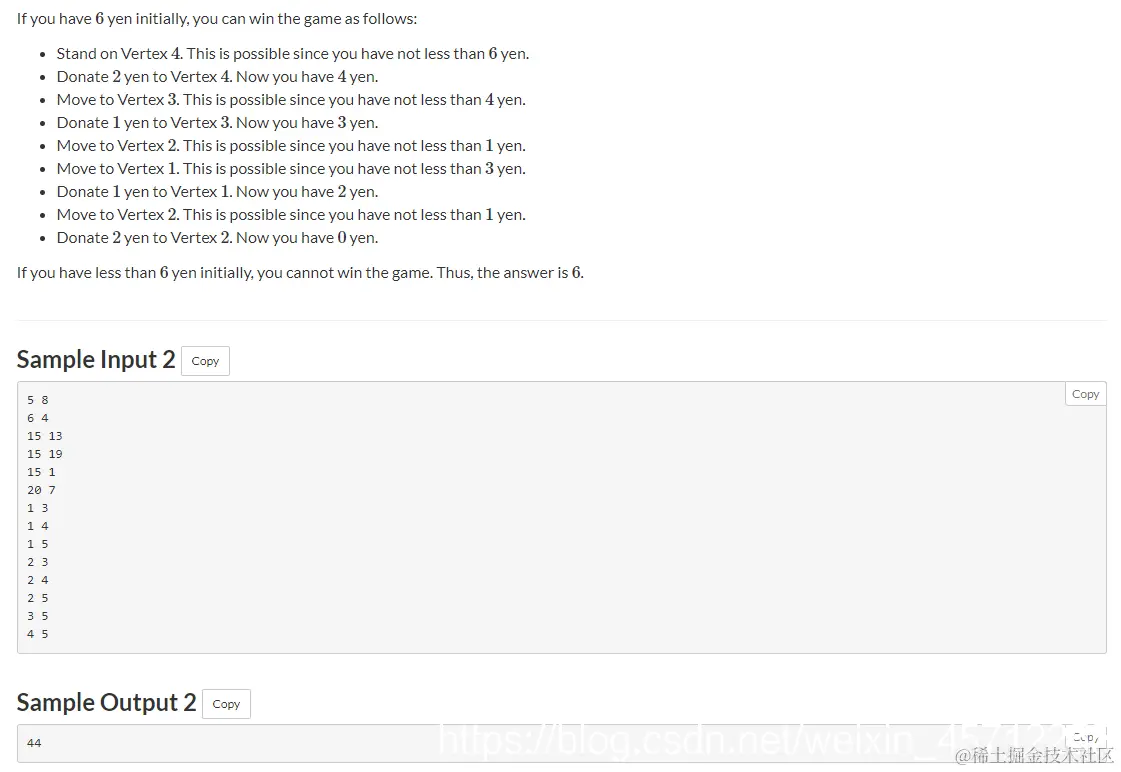Copy Sample Input 2 via heading button

click(205, 361)
